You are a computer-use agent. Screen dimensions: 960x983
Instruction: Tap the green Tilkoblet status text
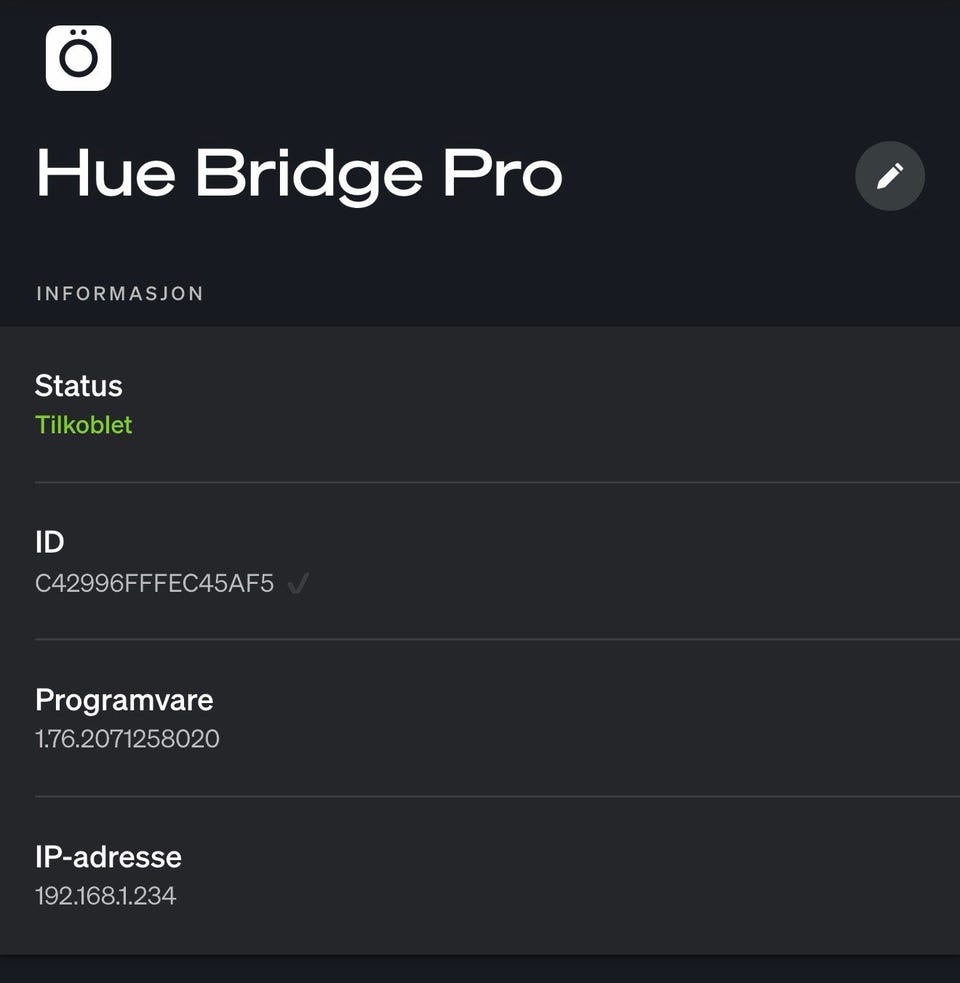pos(84,425)
